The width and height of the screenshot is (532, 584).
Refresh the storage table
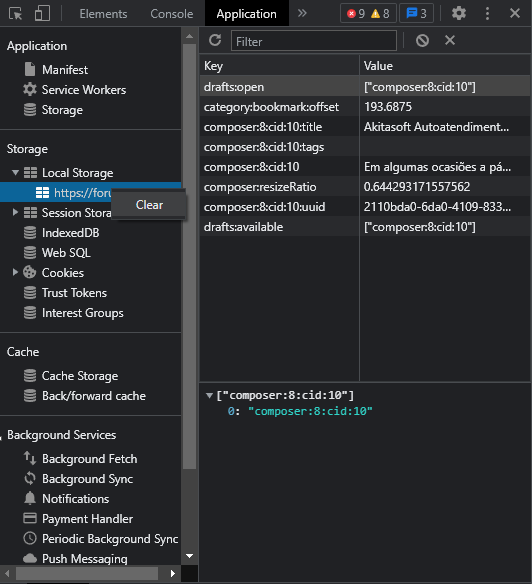pyautogui.click(x=215, y=40)
